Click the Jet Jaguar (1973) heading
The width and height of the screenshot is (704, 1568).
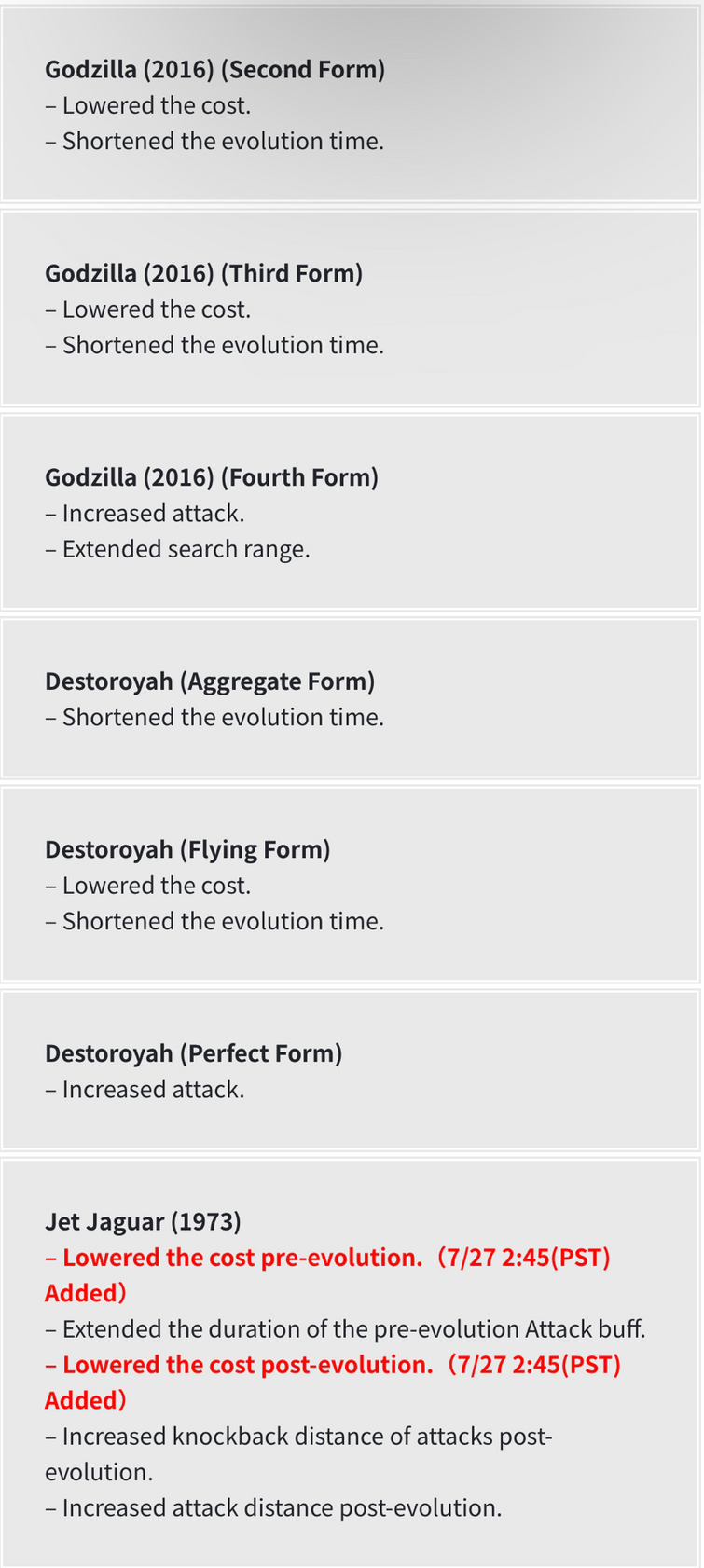click(x=143, y=1221)
